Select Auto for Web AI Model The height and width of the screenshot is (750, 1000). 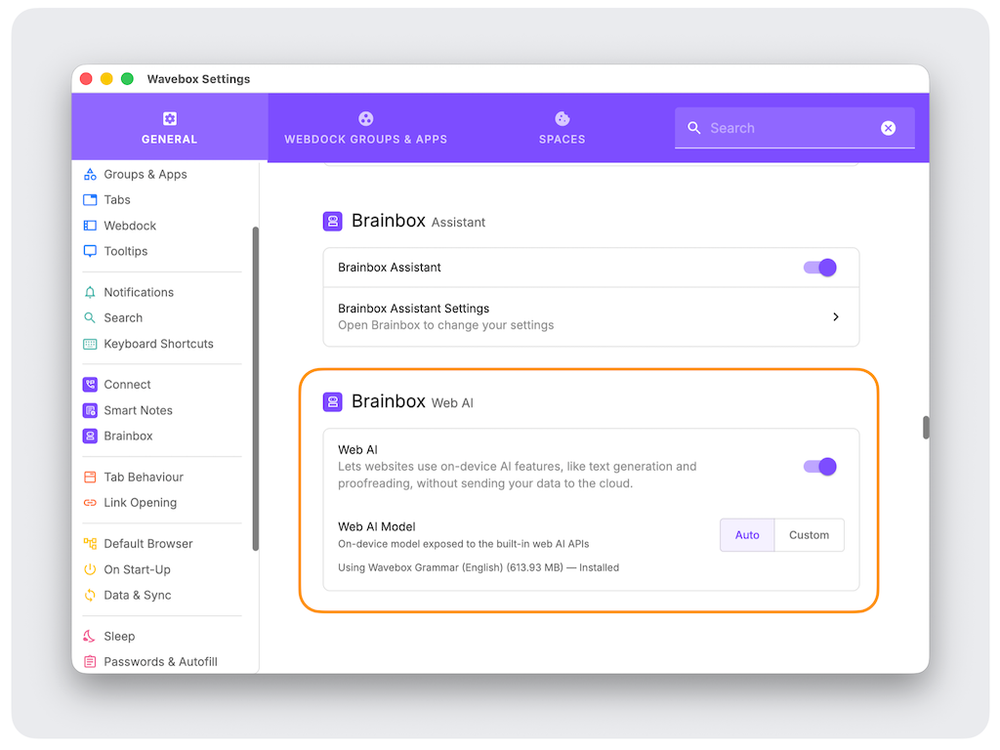[x=747, y=534]
